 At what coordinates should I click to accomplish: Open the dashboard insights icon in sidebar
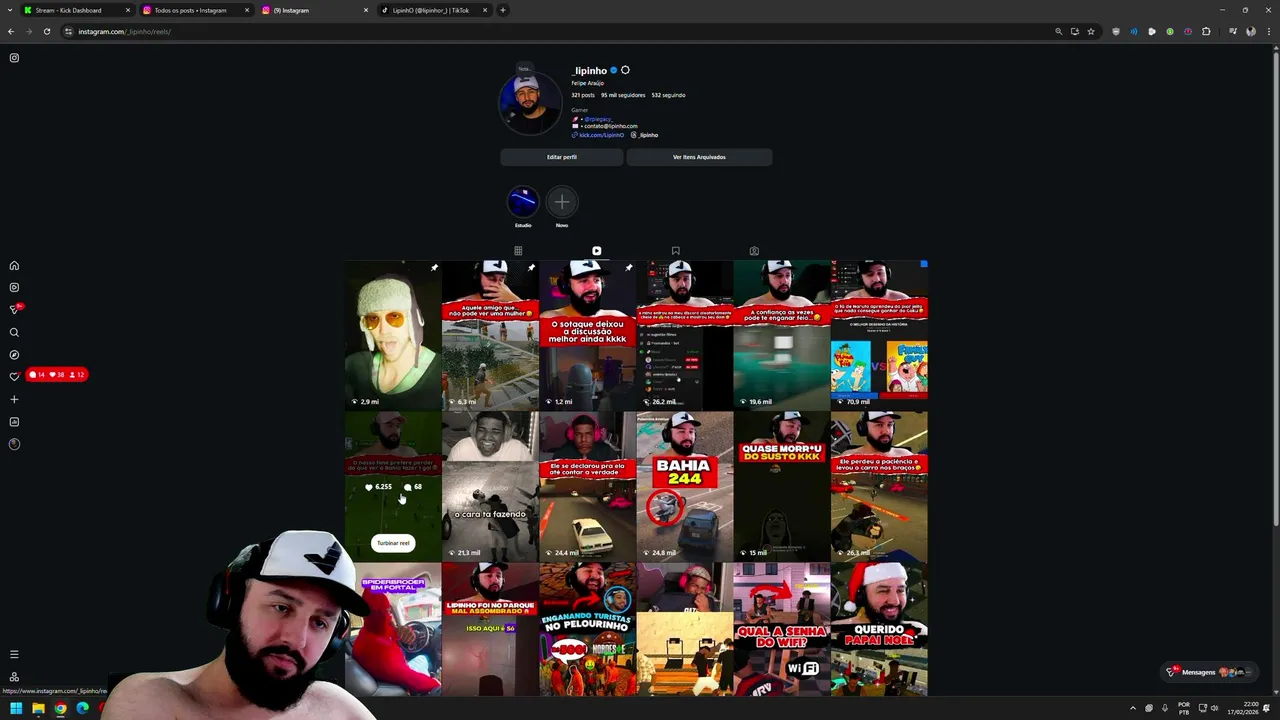point(14,422)
